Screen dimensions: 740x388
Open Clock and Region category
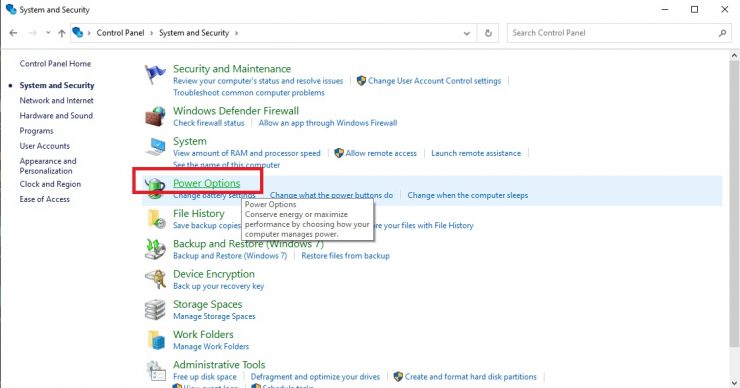point(50,184)
